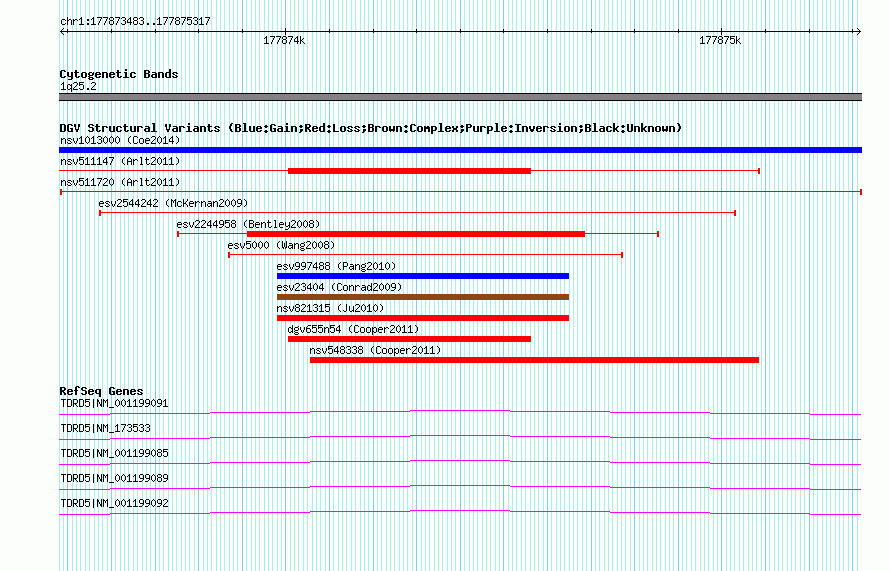The image size is (890, 571).
Task: Click the nsv1013000 (Coe2014) blue gain bar
Action: click(460, 150)
